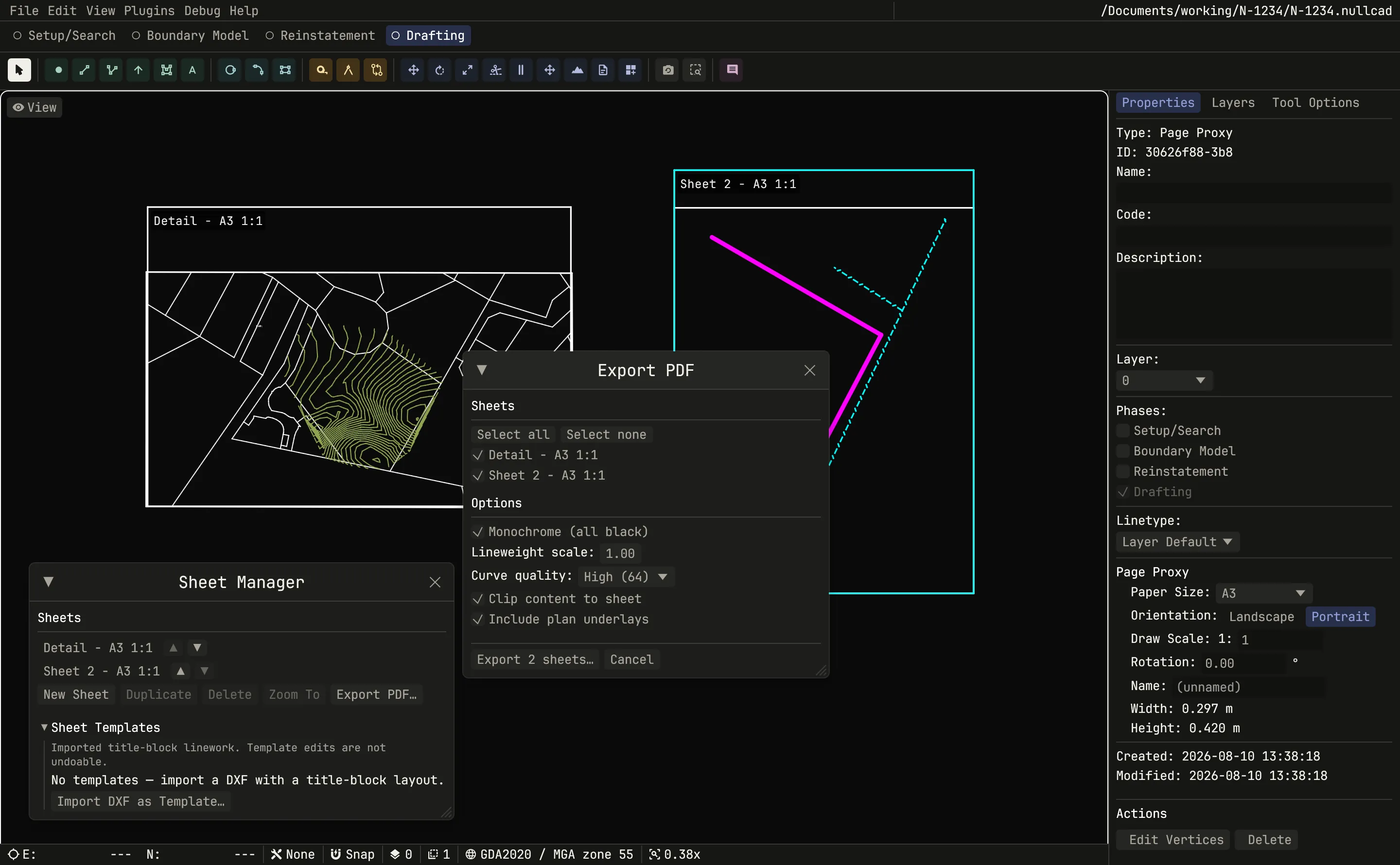Select the Rotate tool icon

pos(440,70)
